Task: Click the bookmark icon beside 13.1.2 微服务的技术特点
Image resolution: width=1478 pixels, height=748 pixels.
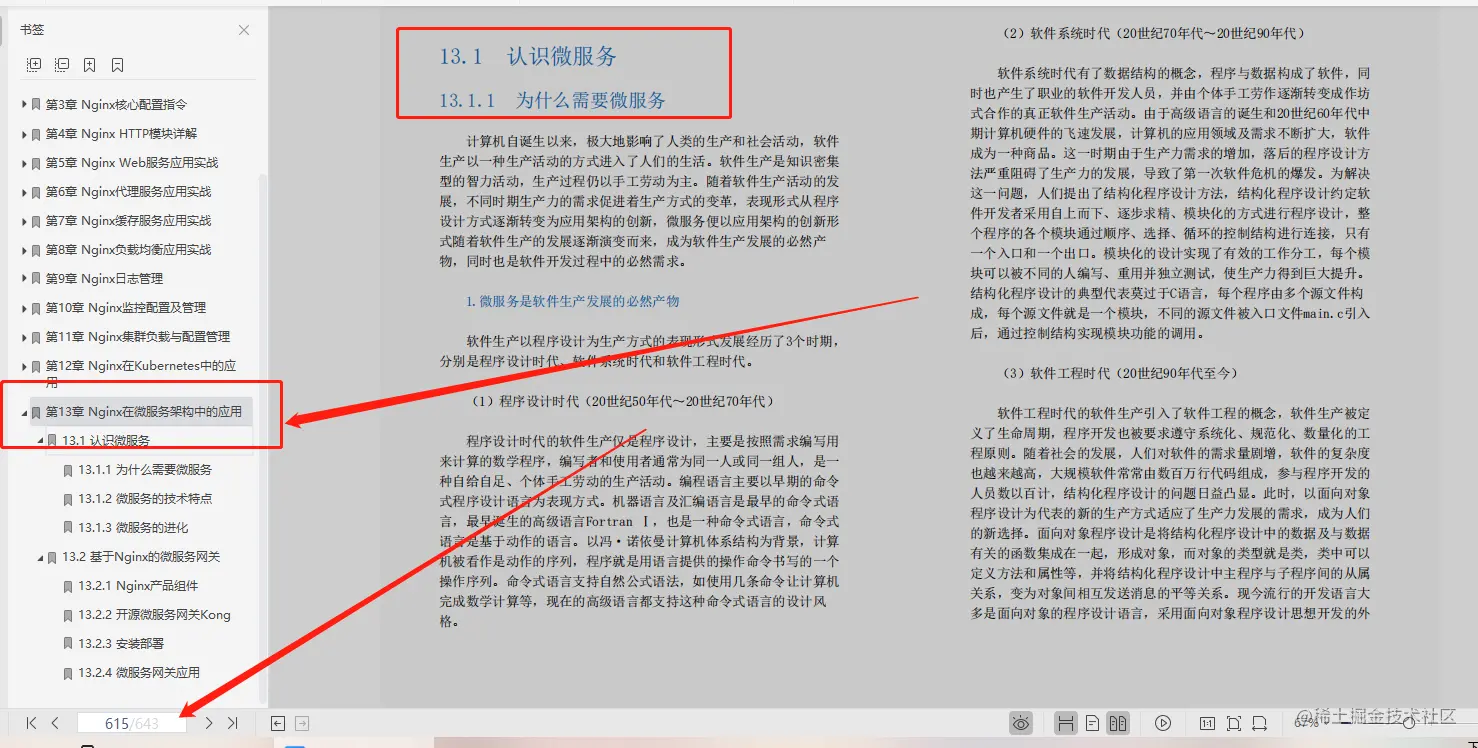Action: coord(68,498)
